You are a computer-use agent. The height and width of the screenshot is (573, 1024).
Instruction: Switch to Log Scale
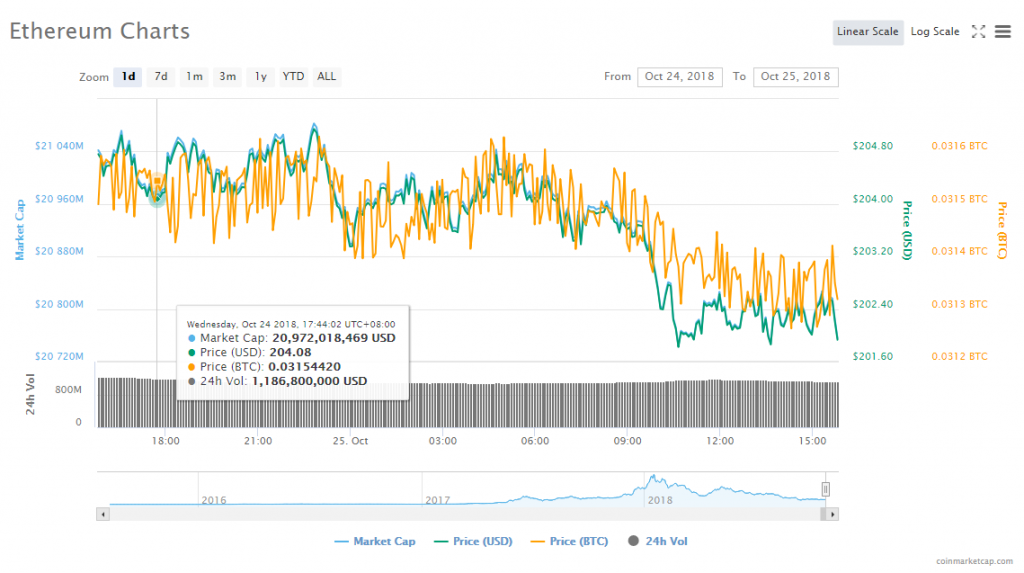click(x=934, y=32)
